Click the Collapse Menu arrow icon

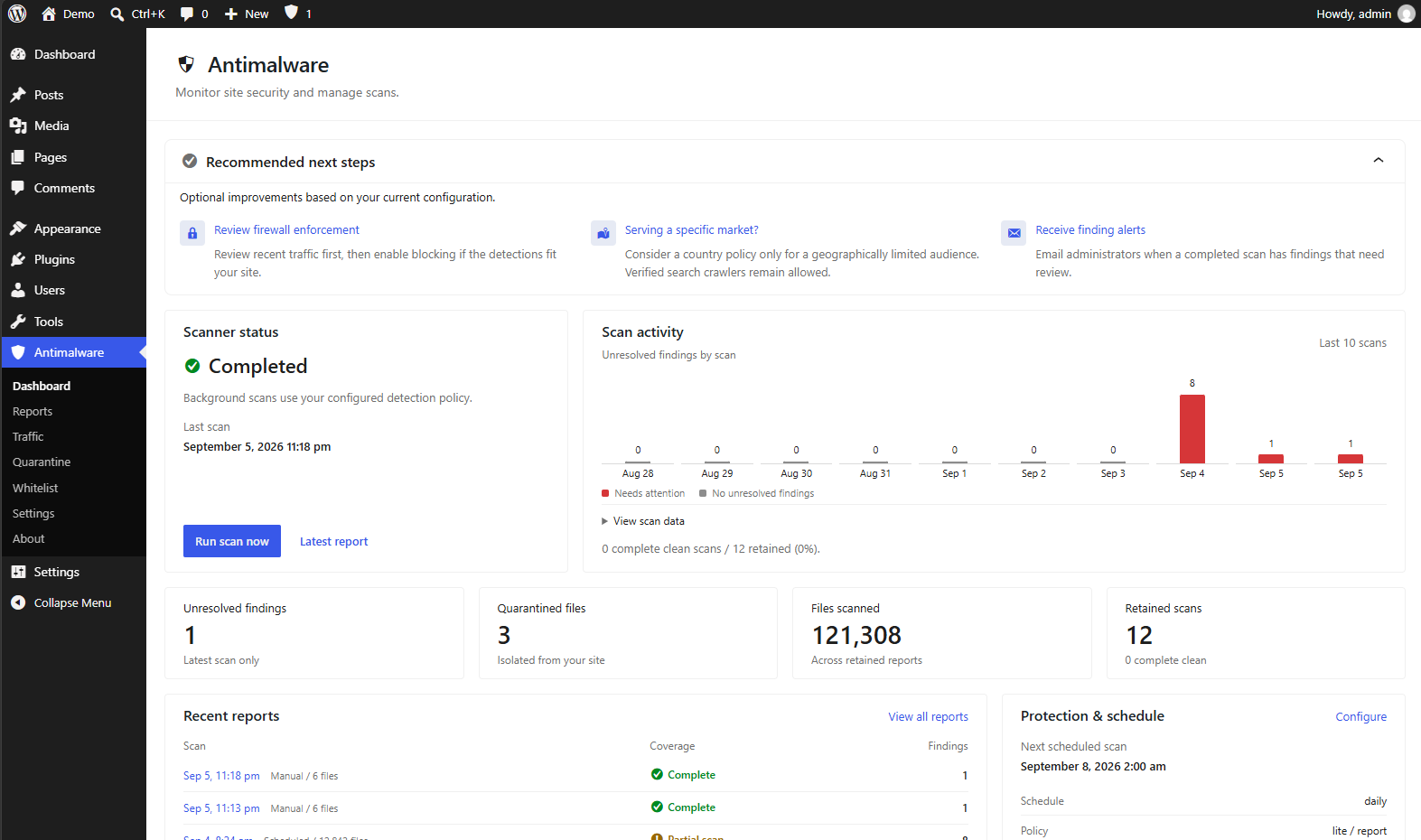click(18, 602)
